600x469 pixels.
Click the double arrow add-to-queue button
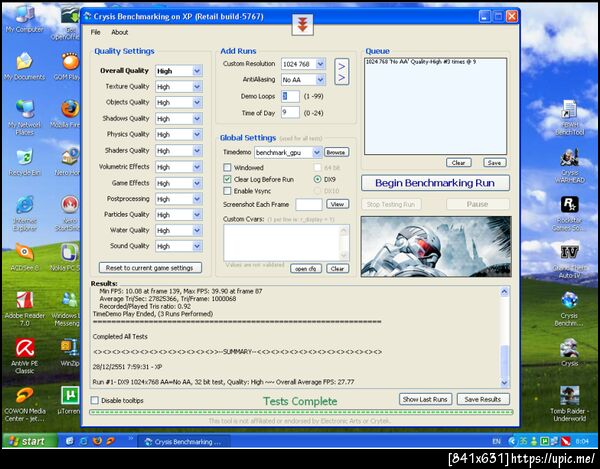click(342, 72)
